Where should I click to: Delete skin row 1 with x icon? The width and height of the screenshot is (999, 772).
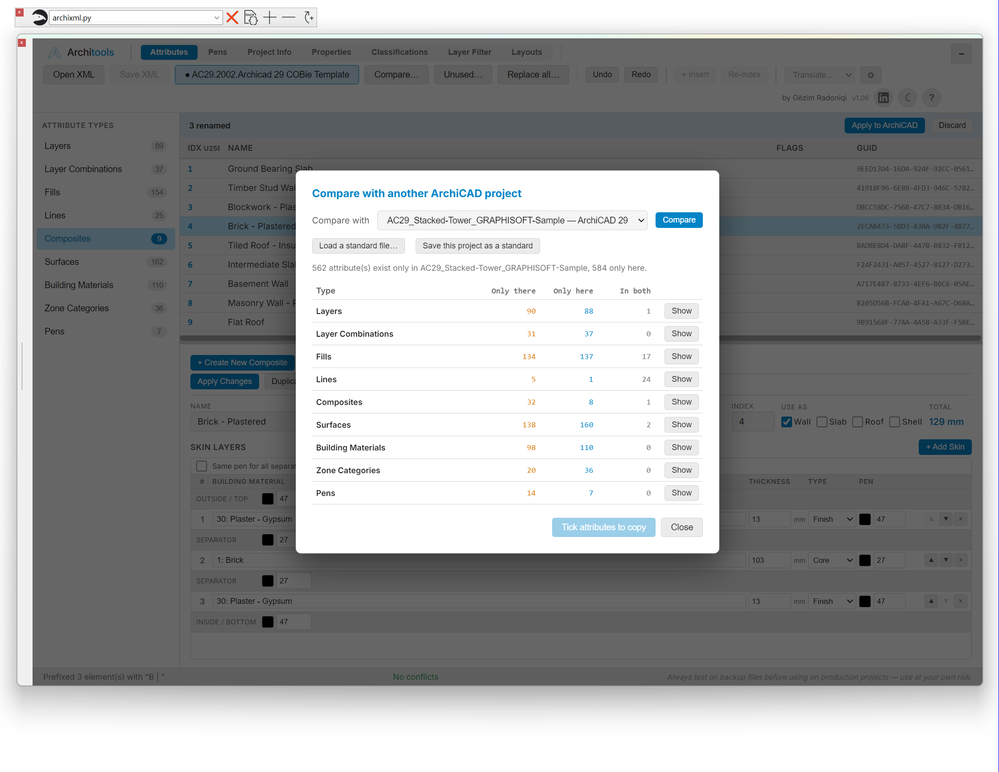[961, 519]
